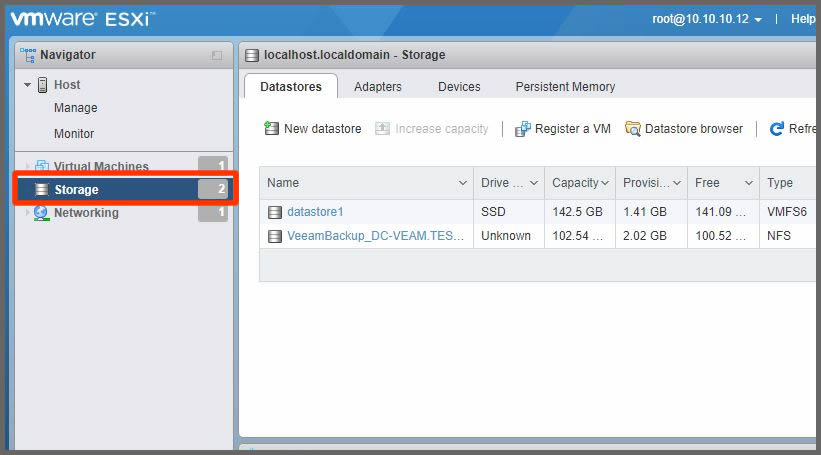Select Host in the Navigator
The image size is (821, 455).
(67, 85)
